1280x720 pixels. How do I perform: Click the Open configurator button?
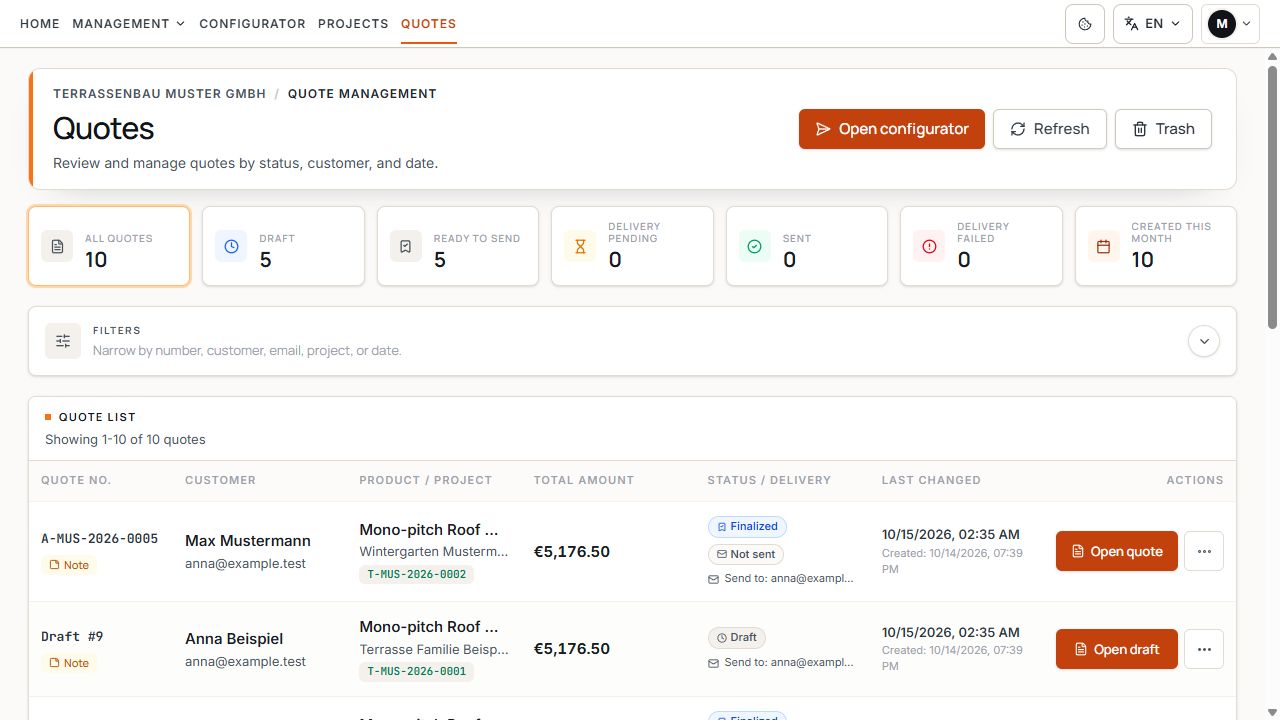892,129
